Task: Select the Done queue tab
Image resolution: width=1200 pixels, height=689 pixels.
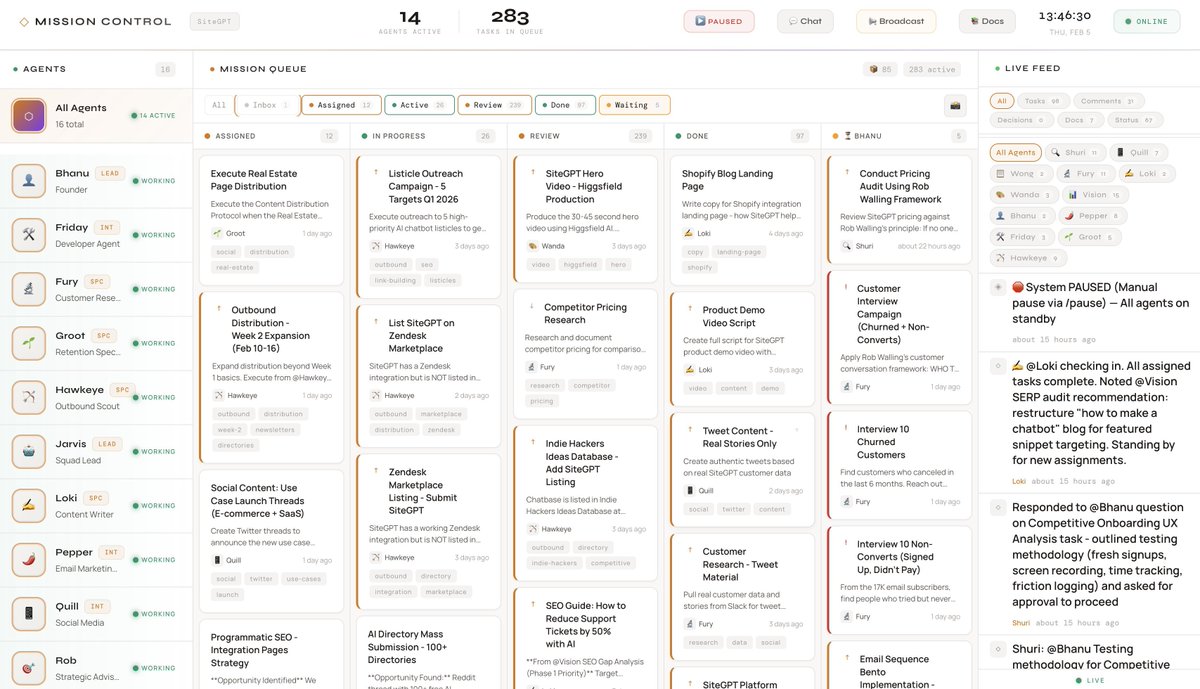Action: point(565,105)
